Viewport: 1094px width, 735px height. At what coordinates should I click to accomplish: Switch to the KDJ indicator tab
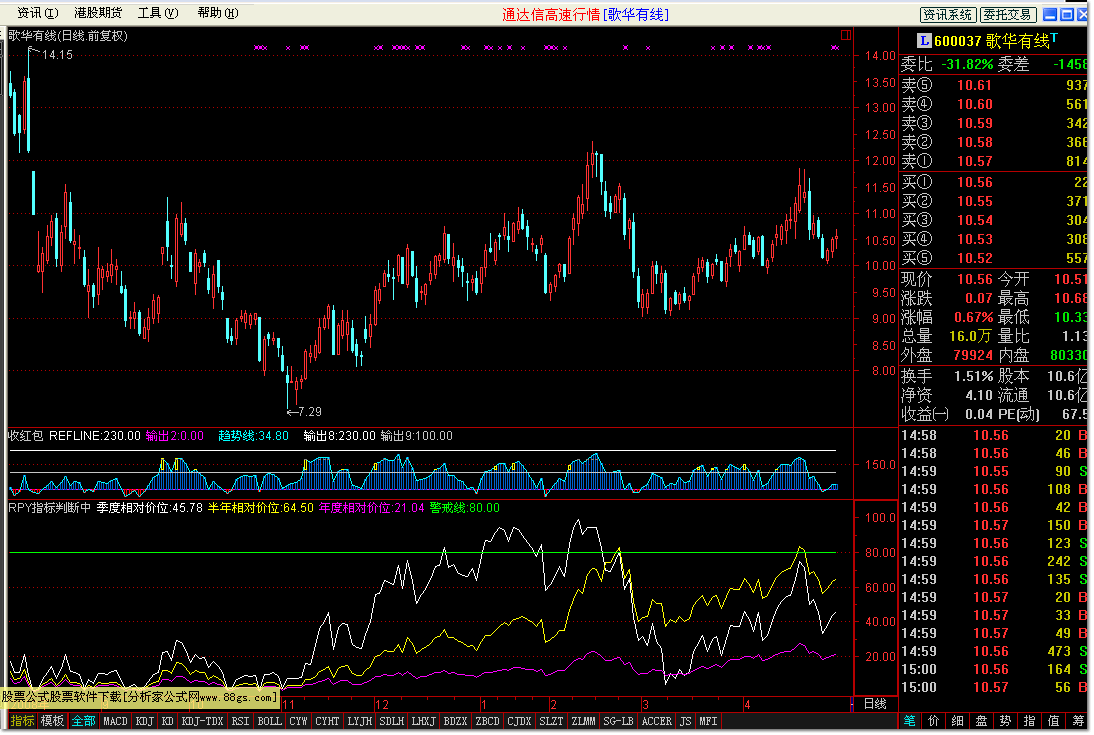[x=144, y=721]
